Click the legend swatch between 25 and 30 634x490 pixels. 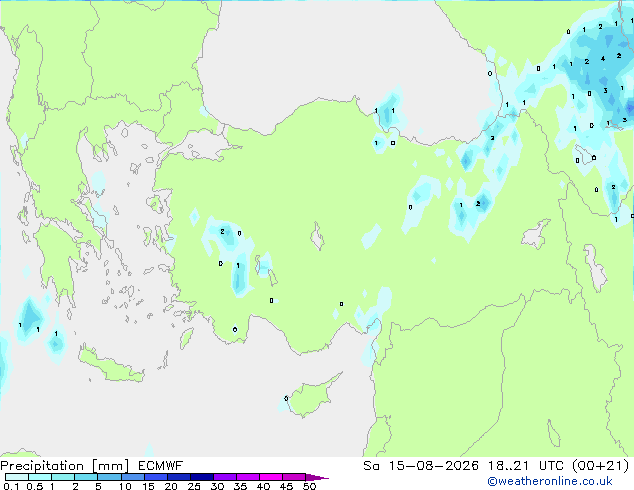click(201, 477)
